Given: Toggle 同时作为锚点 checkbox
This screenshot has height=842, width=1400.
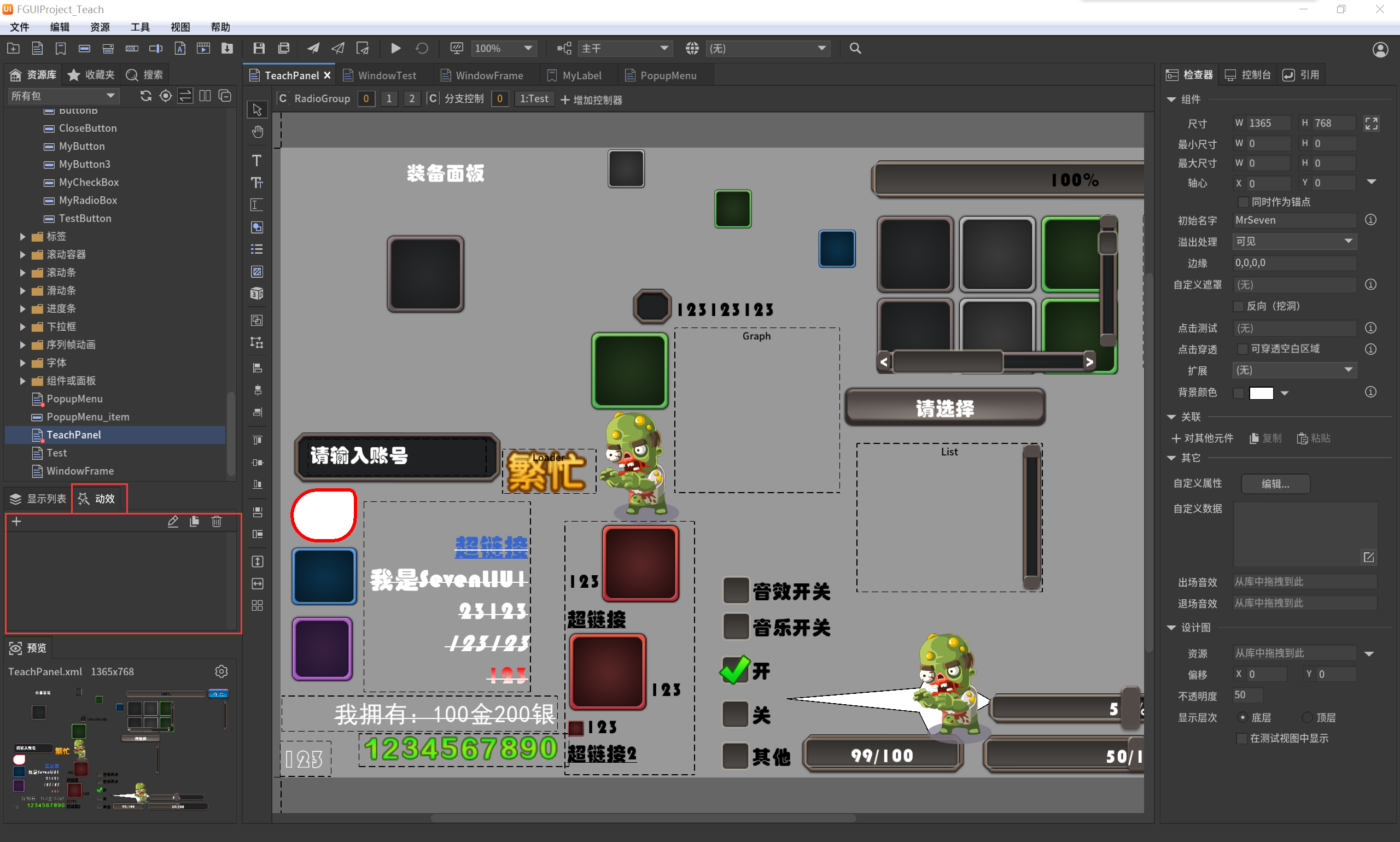Looking at the screenshot, I should coord(1243,202).
